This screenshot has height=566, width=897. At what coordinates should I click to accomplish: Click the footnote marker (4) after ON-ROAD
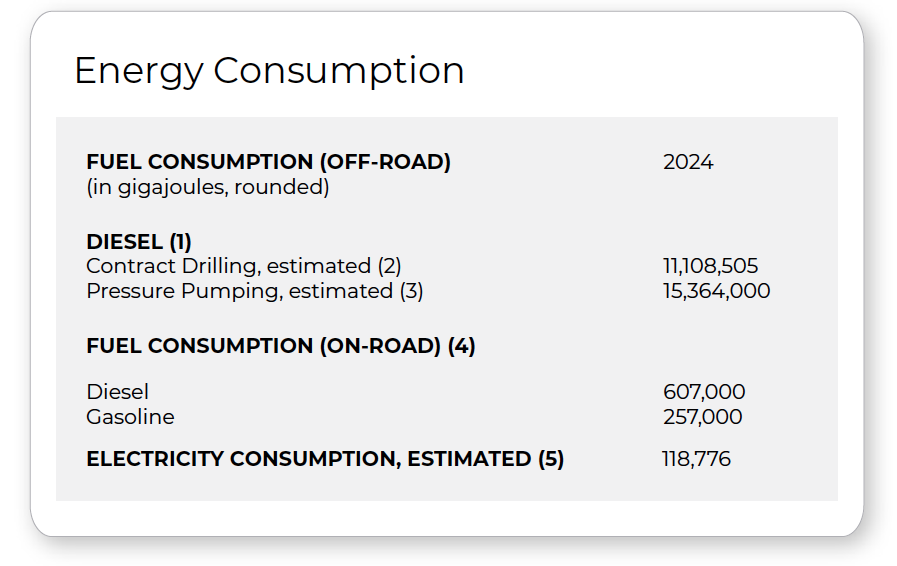click(x=462, y=346)
